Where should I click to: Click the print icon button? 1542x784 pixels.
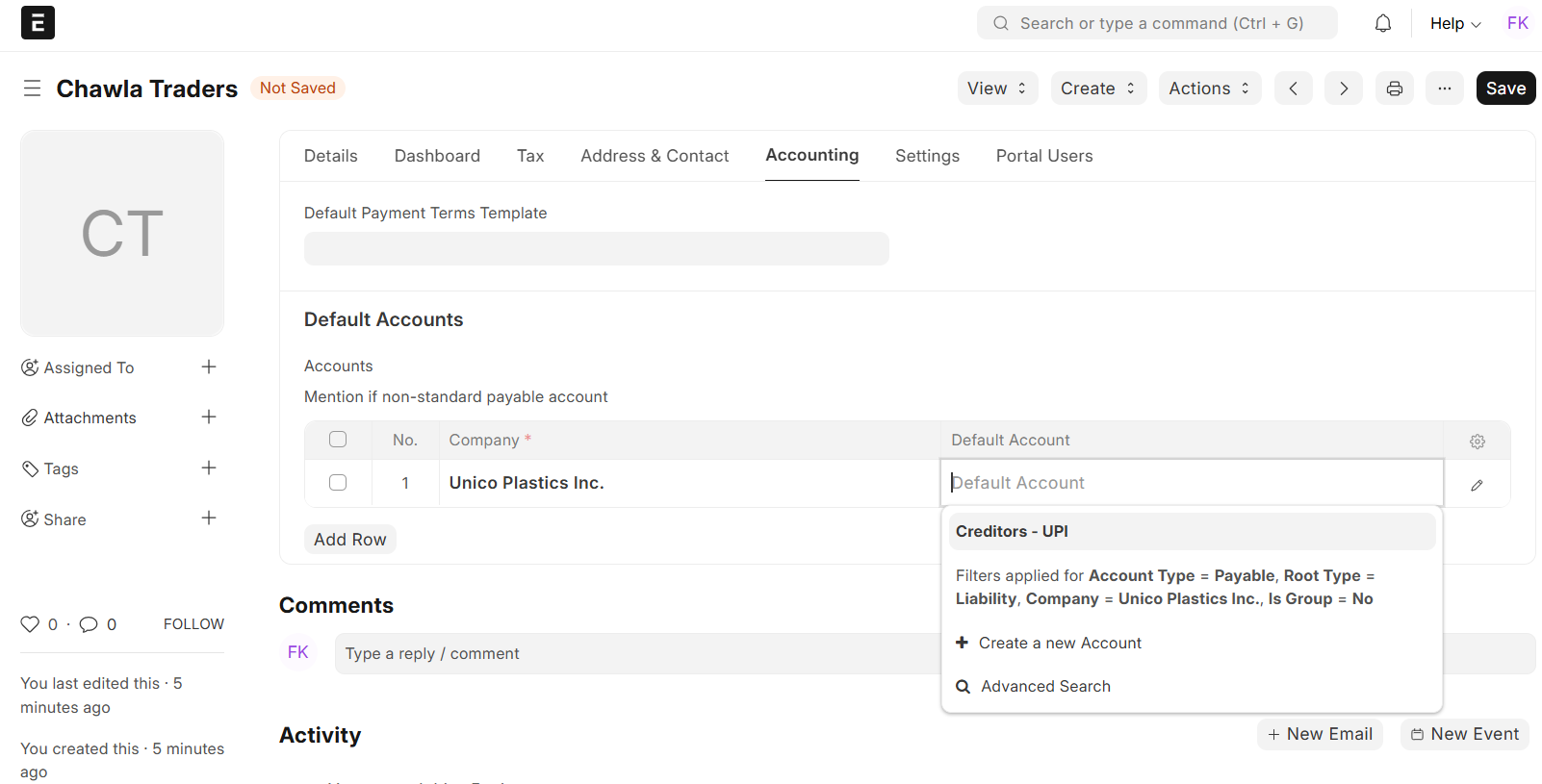click(x=1394, y=89)
